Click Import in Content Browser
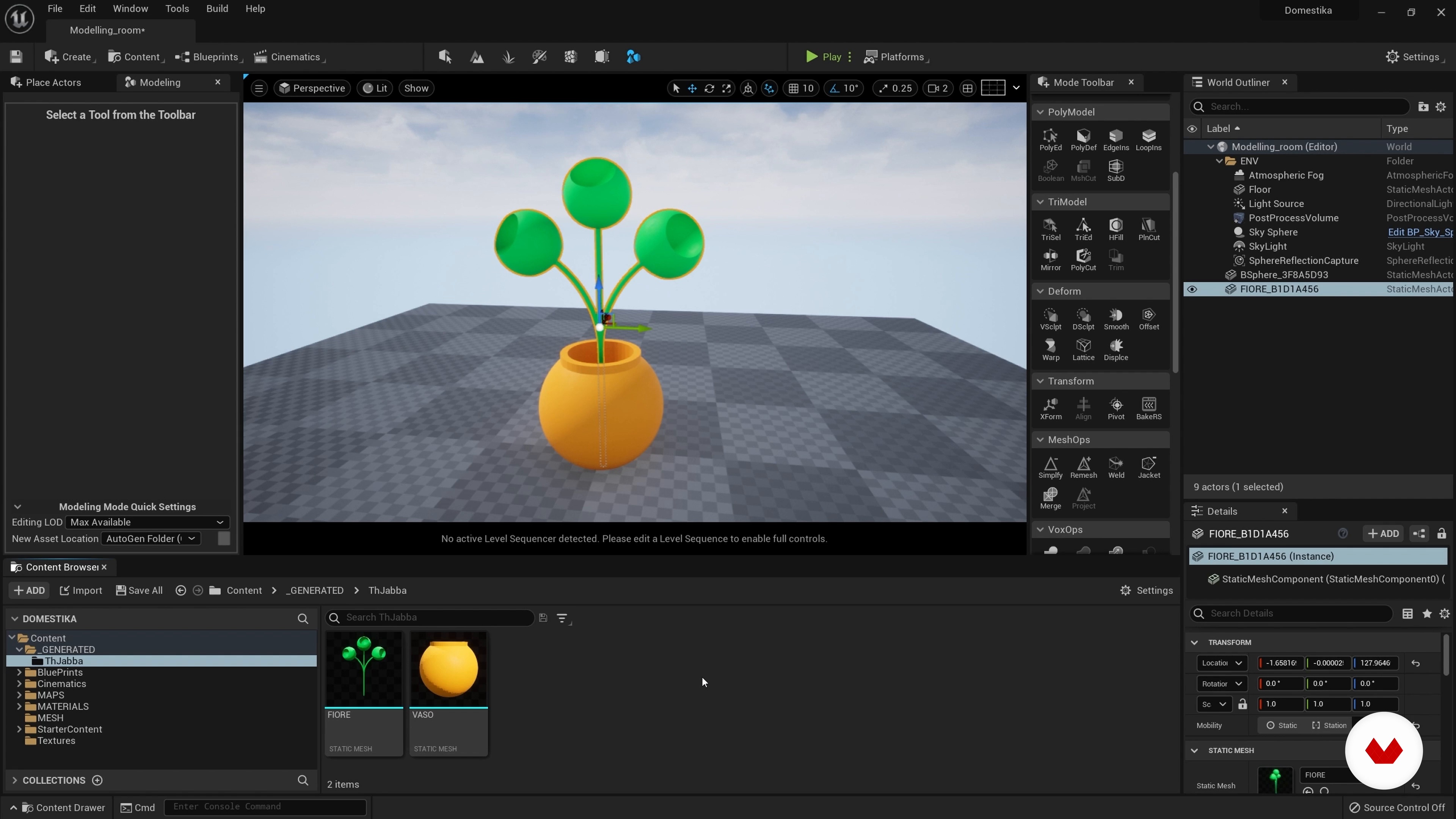Screen dimensions: 1456x819 click(81, 591)
